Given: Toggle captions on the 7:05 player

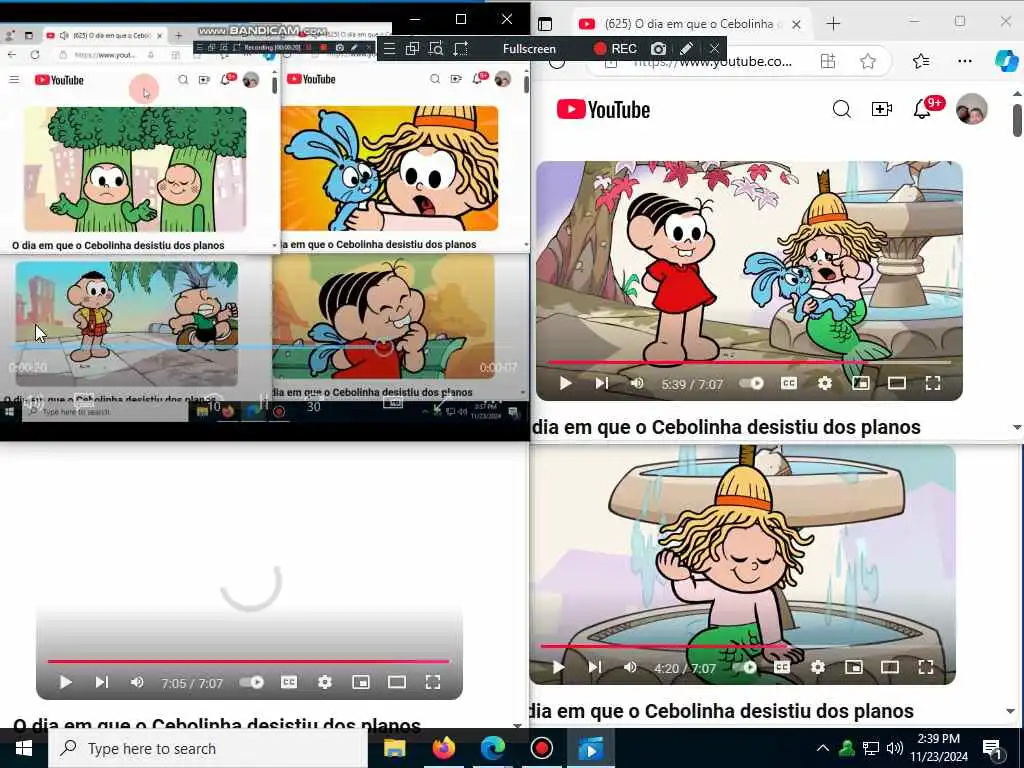Looking at the screenshot, I should coord(289,682).
